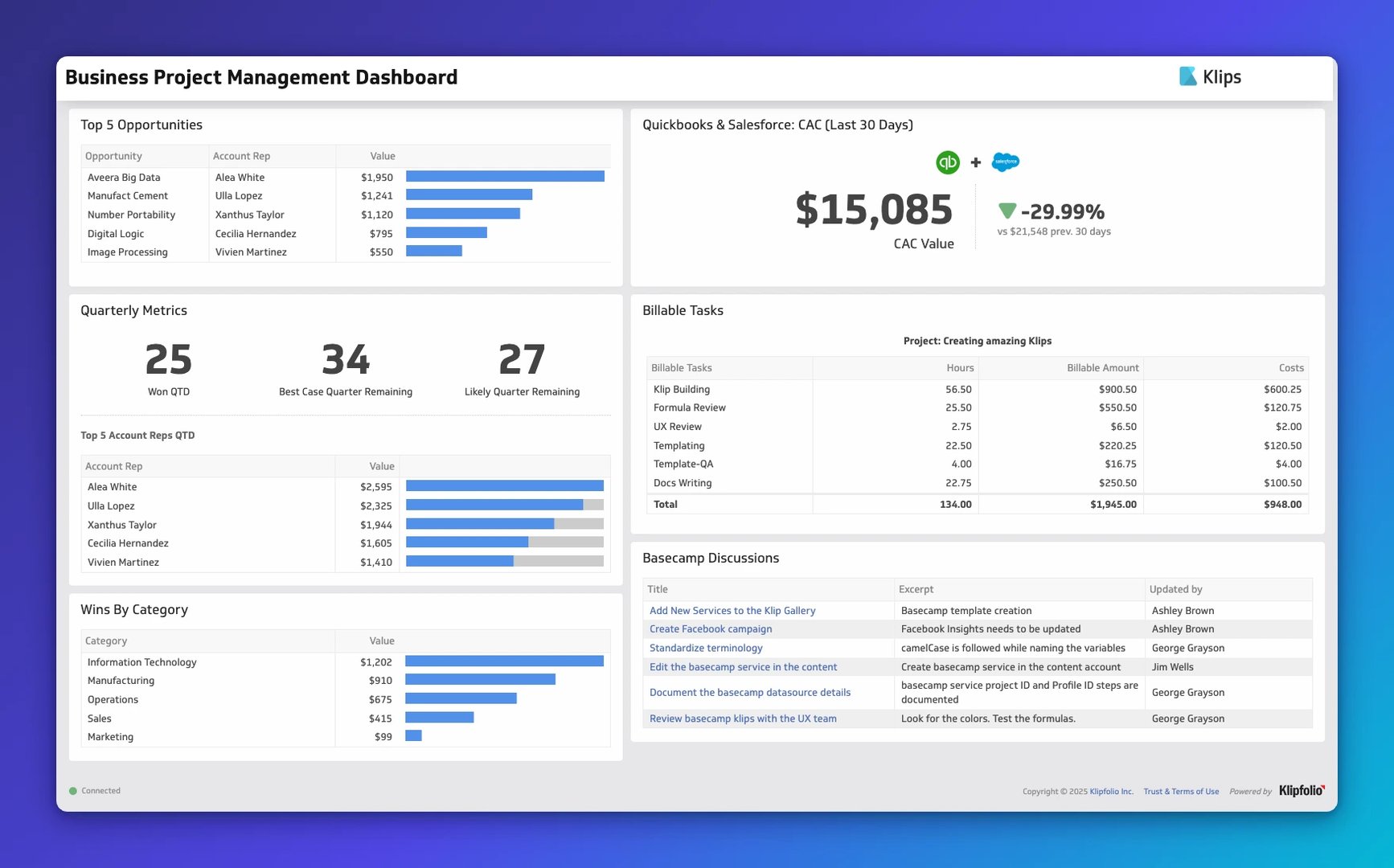
Task: Click the Klipfolio logo in the footer
Action: coord(1302,791)
